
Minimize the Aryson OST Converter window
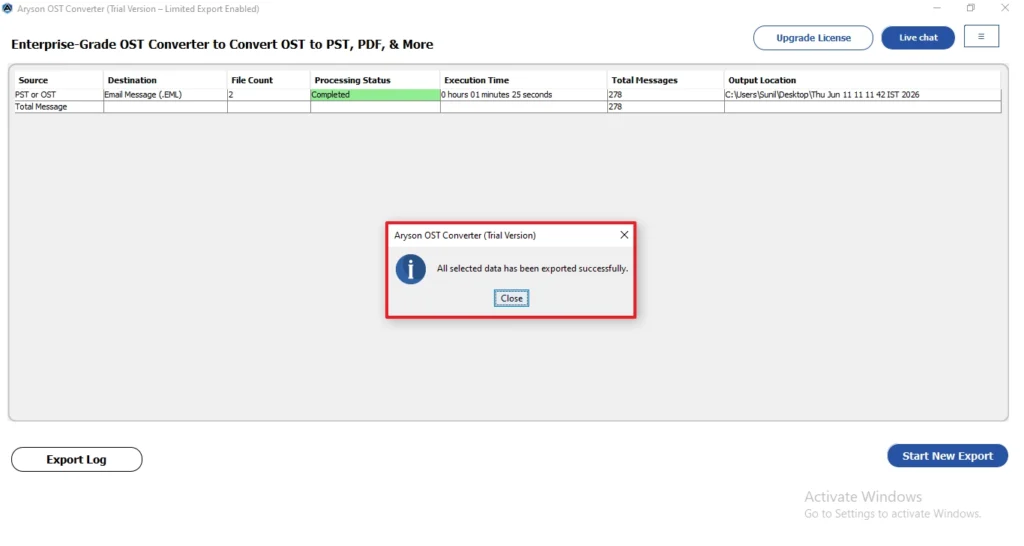click(x=936, y=8)
